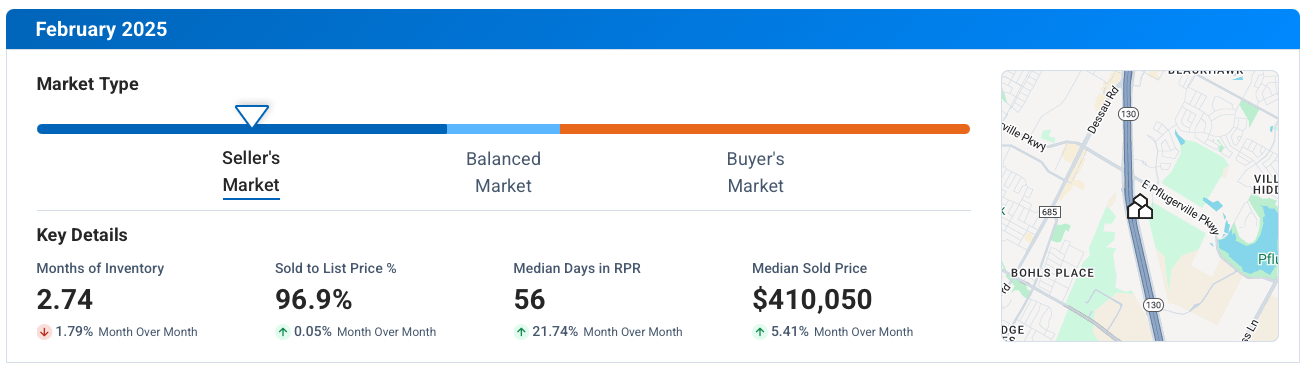Click the green up arrow beside 21.74%
Image resolution: width=1314 pixels, height=371 pixels.
point(521,332)
